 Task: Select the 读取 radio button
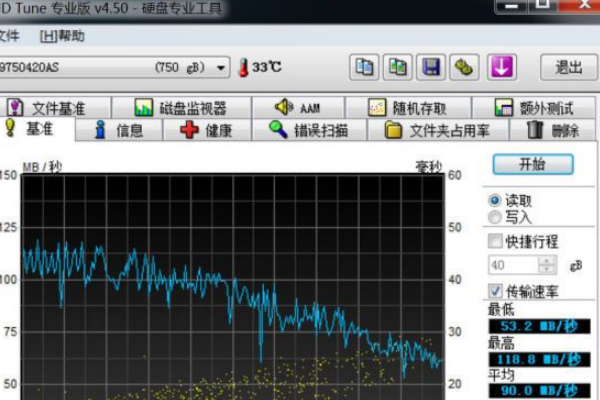[495, 200]
